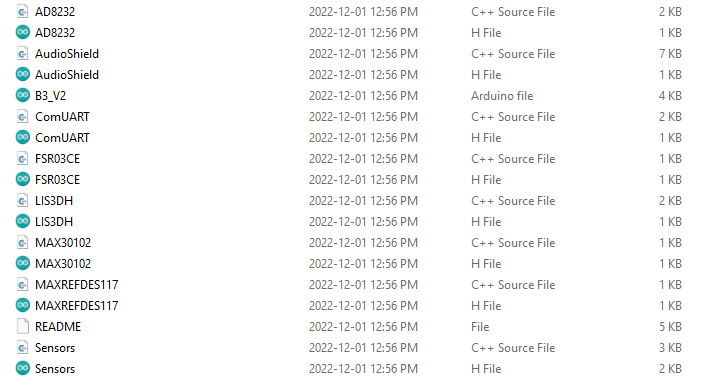Select the AD8232 C++ source file icon

[22, 11]
